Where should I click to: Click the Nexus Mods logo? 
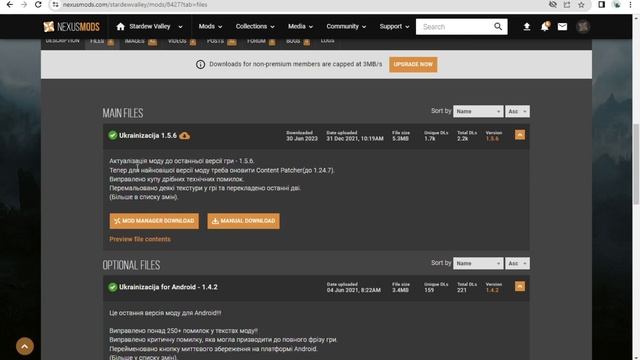pyautogui.click(x=71, y=27)
